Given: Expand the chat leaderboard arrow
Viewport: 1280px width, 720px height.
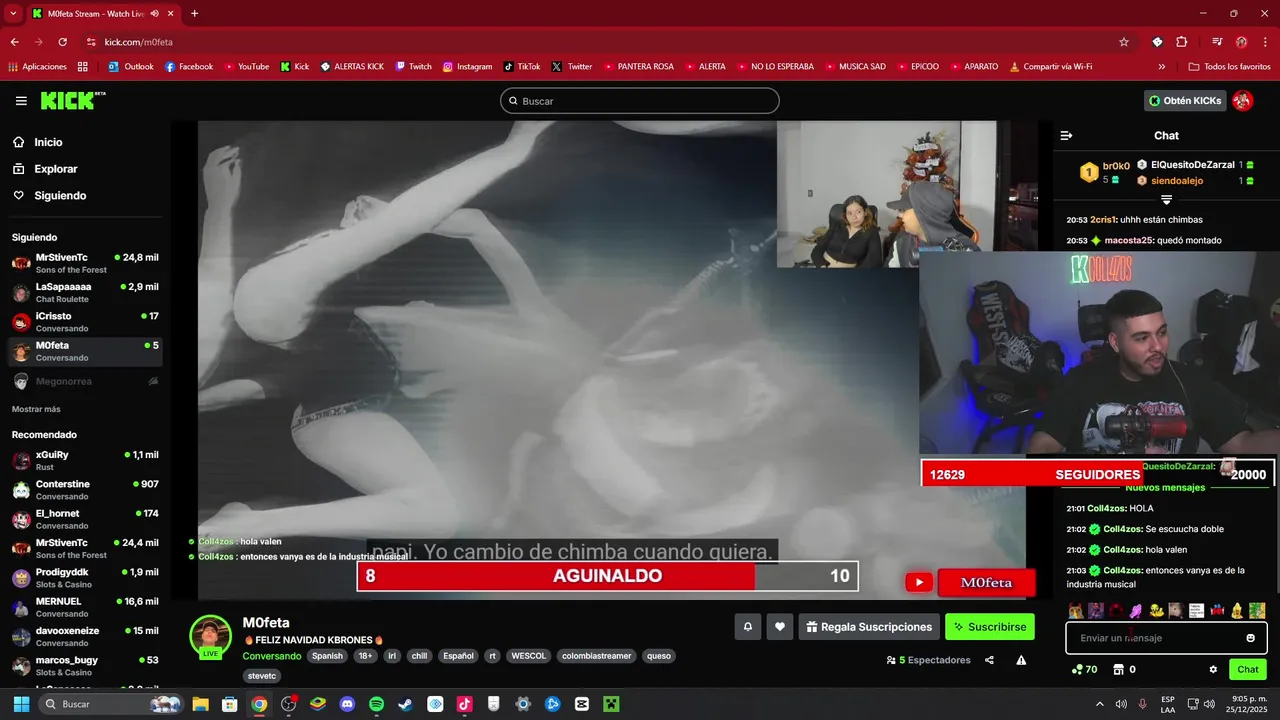Looking at the screenshot, I should [x=1166, y=200].
